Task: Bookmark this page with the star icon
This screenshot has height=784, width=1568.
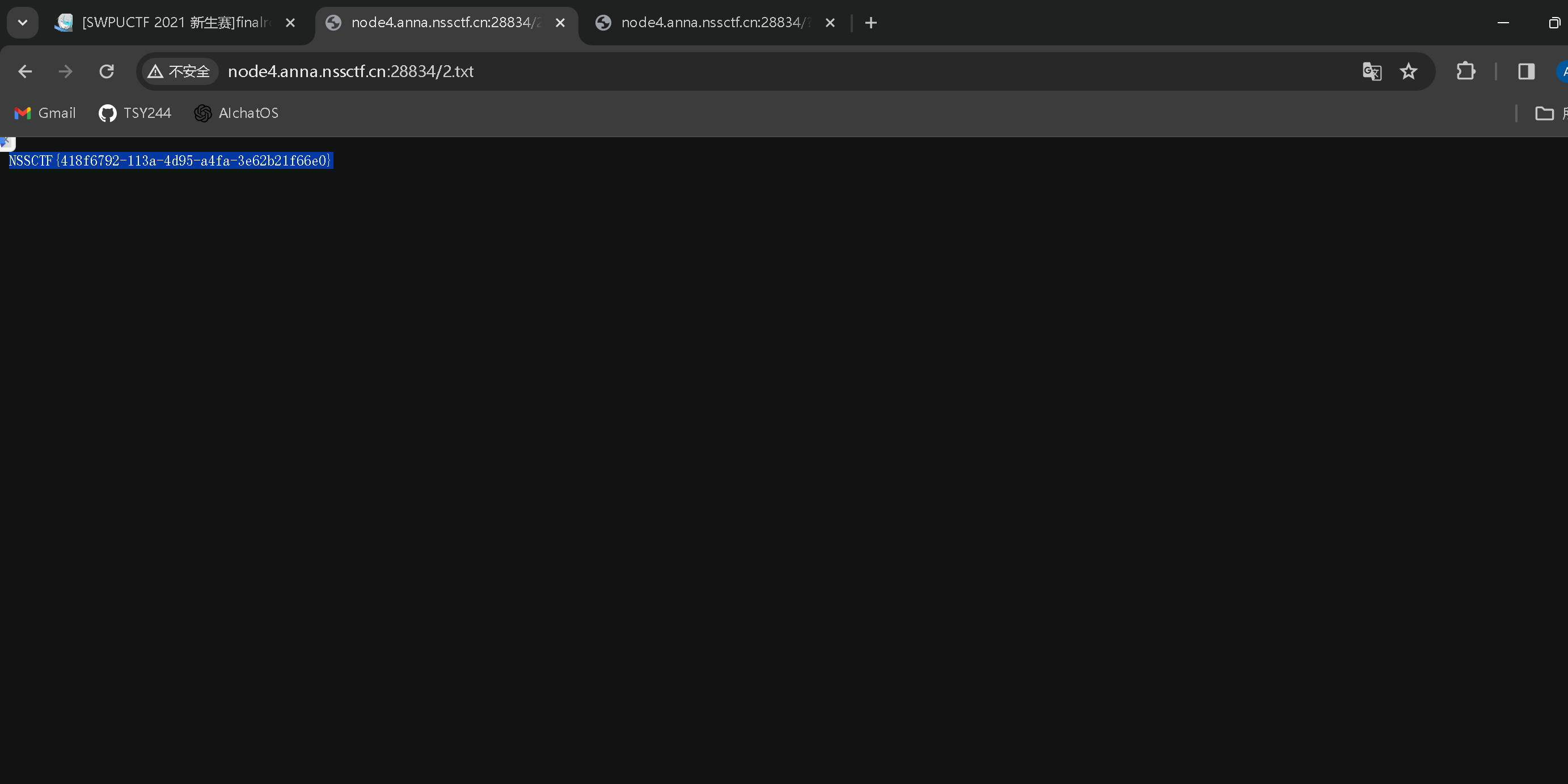Action: coord(1409,72)
